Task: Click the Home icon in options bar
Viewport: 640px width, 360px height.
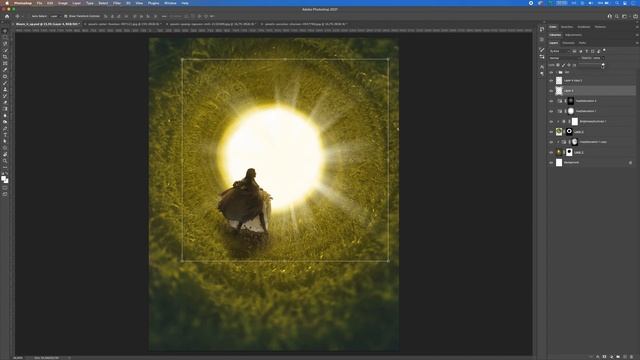Action: tap(7, 16)
